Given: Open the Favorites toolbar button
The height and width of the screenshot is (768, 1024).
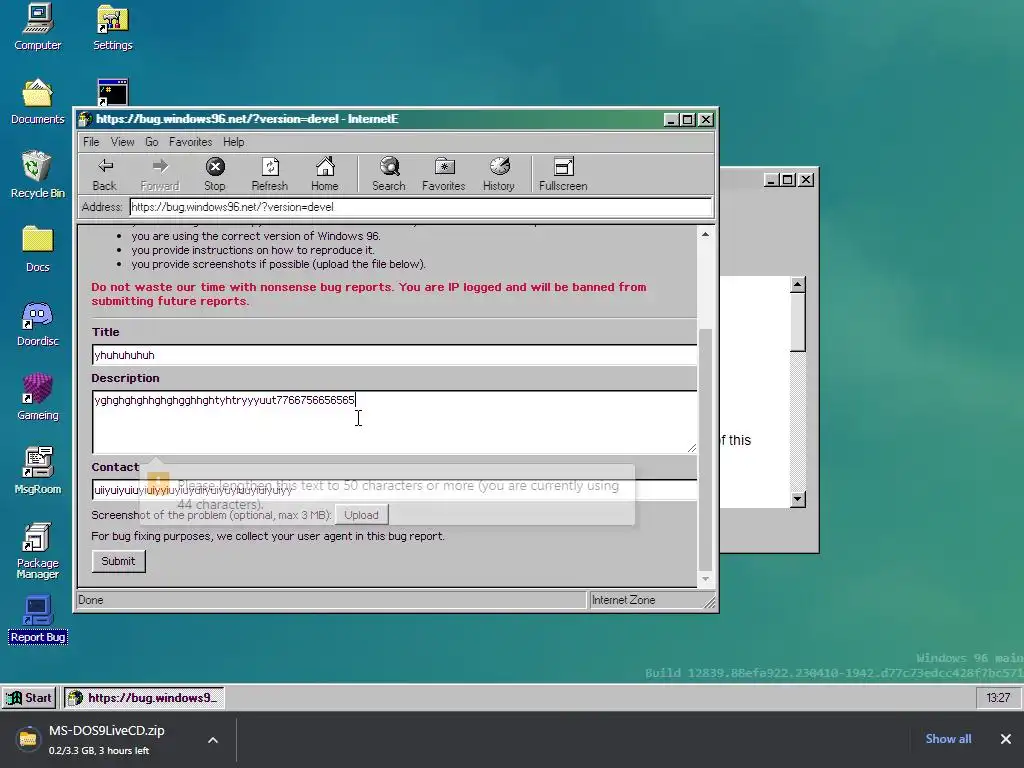Looking at the screenshot, I should tap(443, 174).
